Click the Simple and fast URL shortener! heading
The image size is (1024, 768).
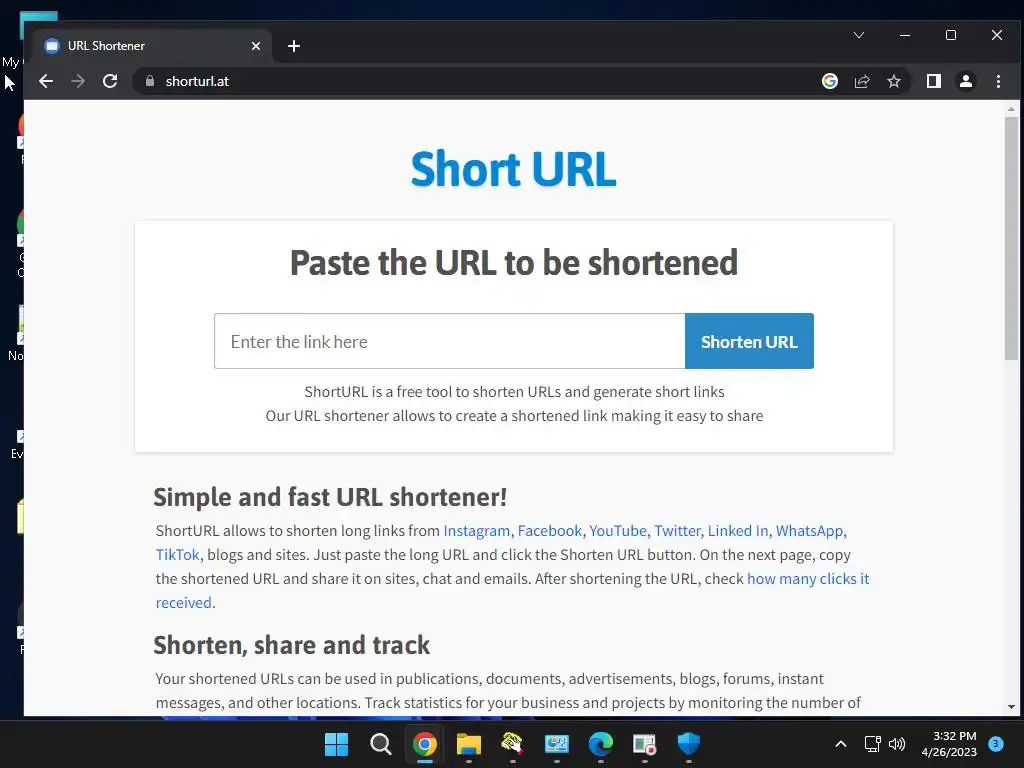click(330, 497)
